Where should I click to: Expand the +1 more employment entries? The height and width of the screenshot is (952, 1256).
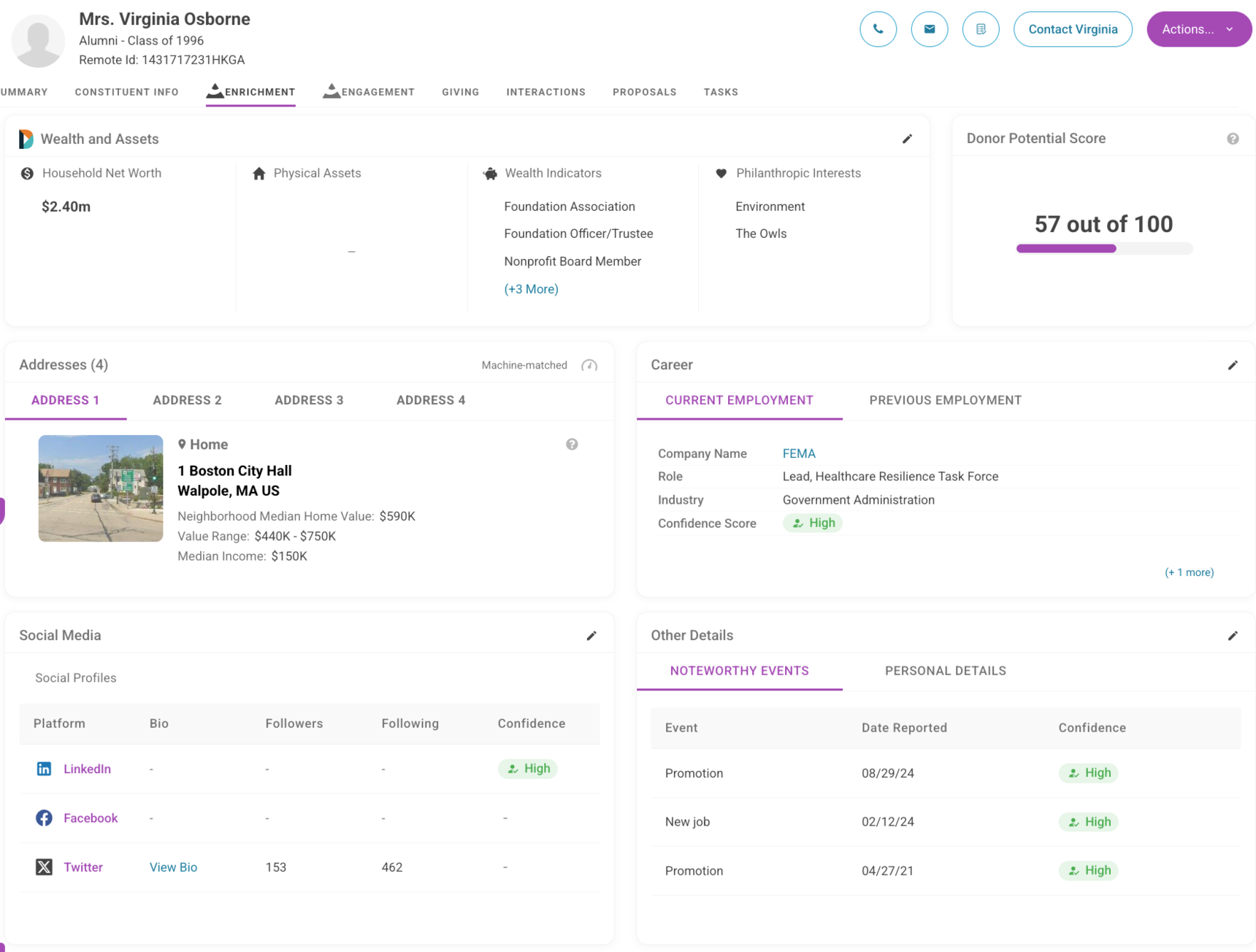(1189, 572)
